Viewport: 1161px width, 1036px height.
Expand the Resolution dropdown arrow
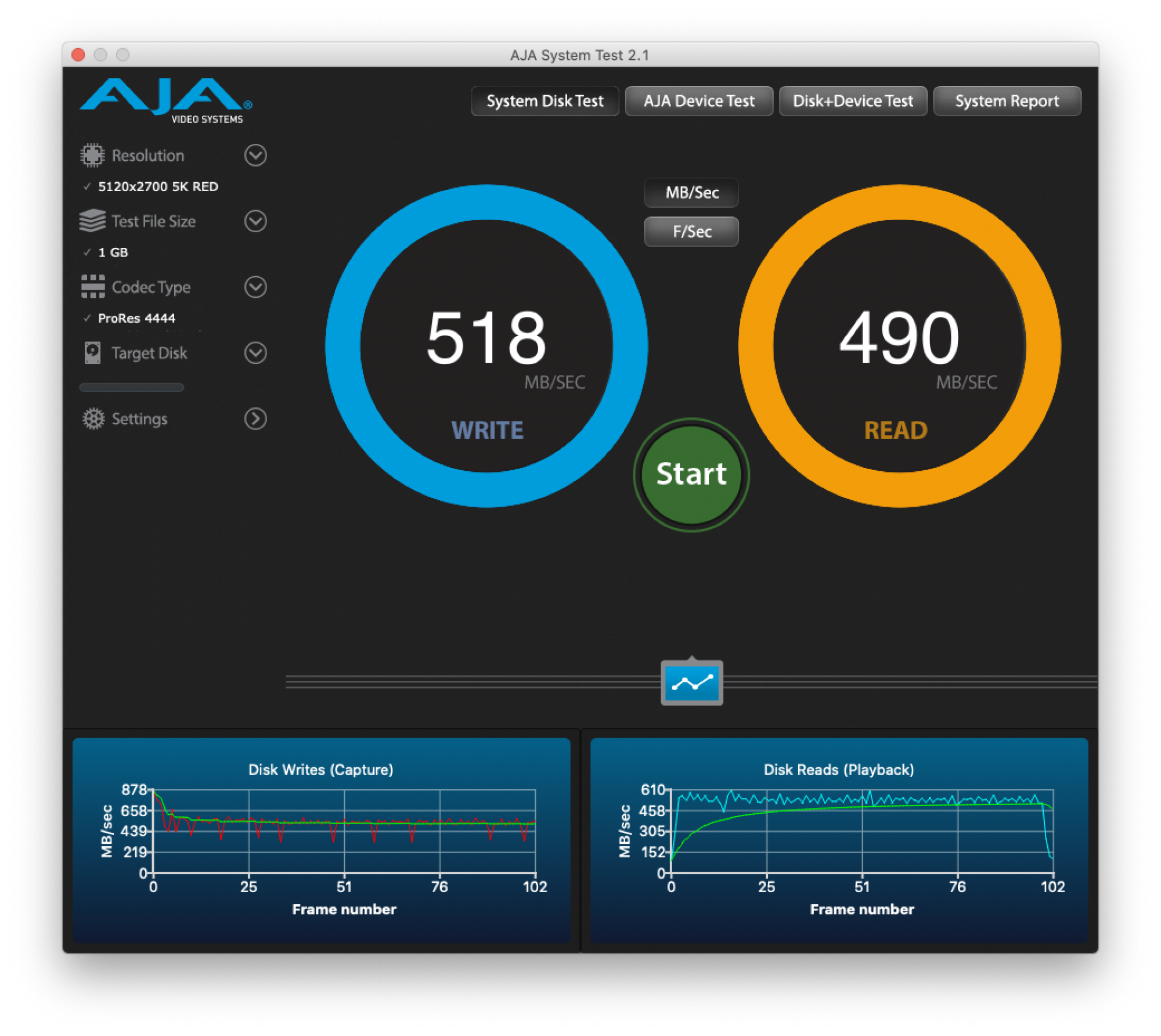(255, 155)
